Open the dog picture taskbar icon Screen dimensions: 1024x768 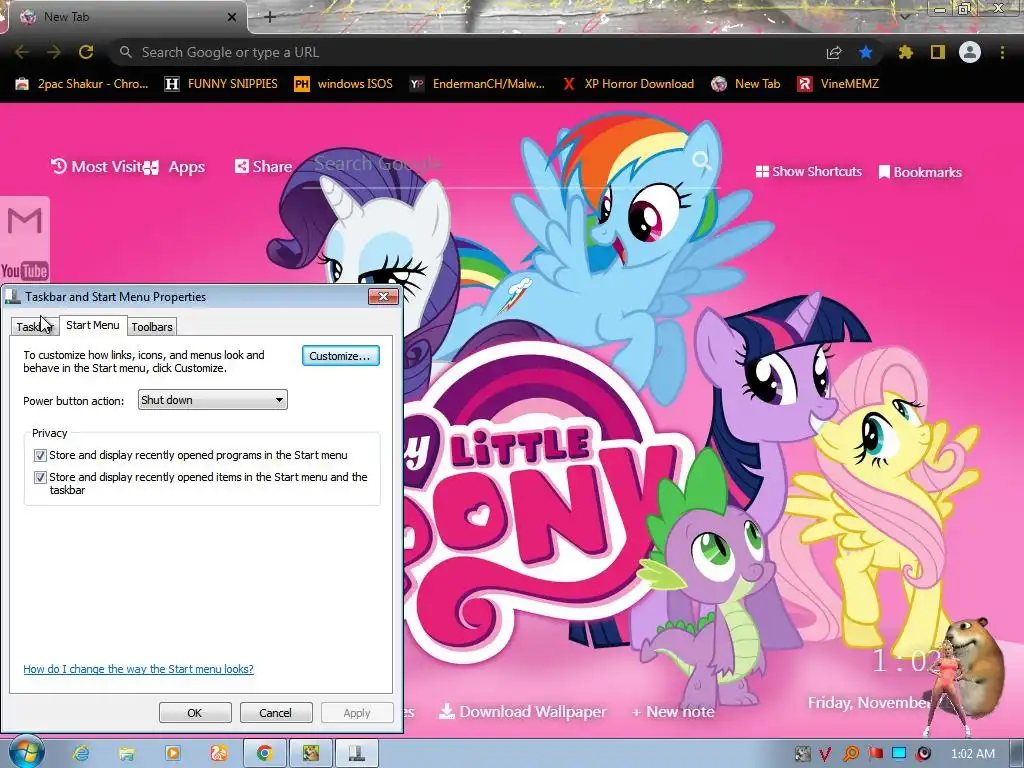pyautogui.click(x=310, y=753)
